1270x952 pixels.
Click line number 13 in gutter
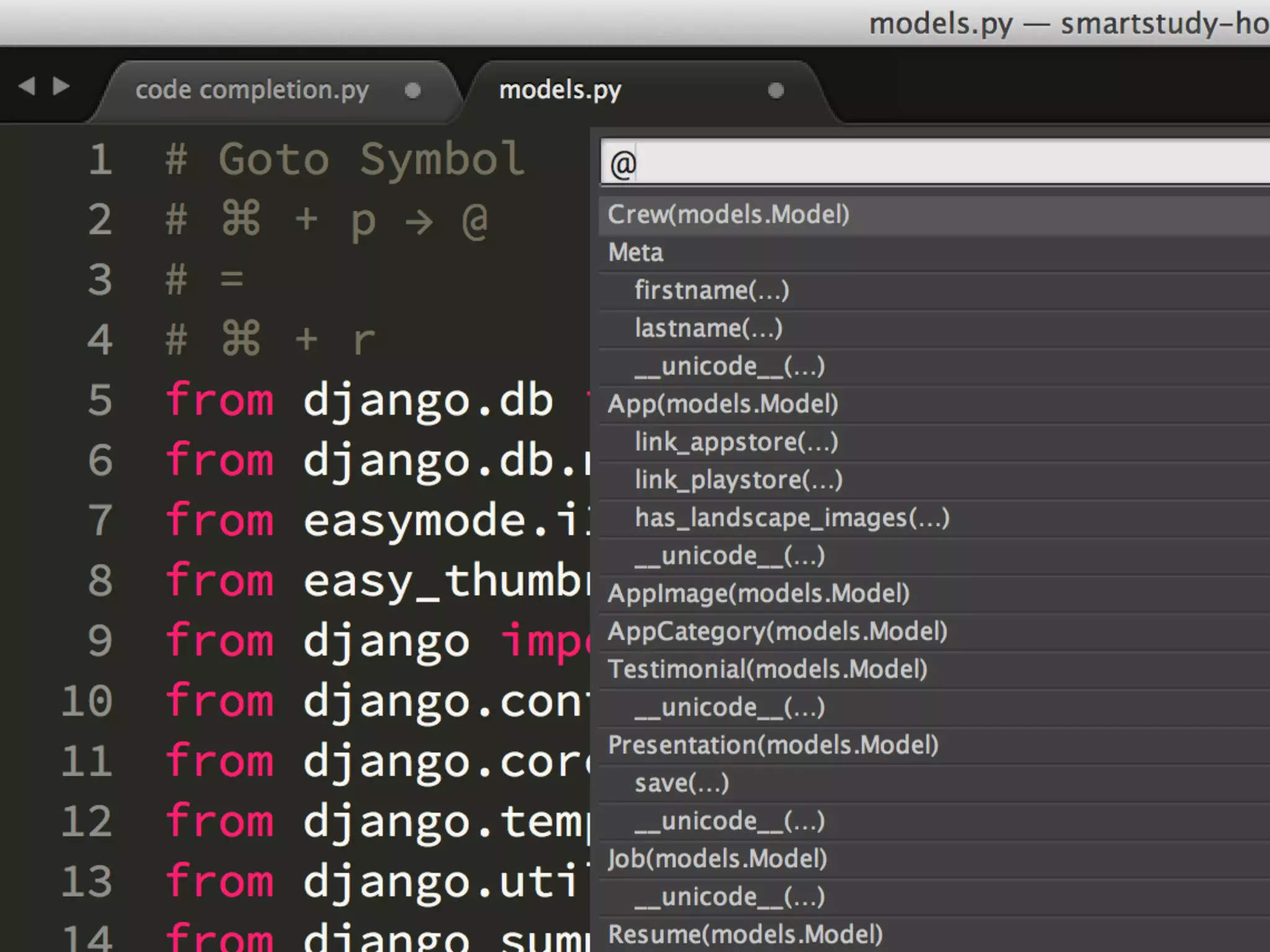(87, 881)
